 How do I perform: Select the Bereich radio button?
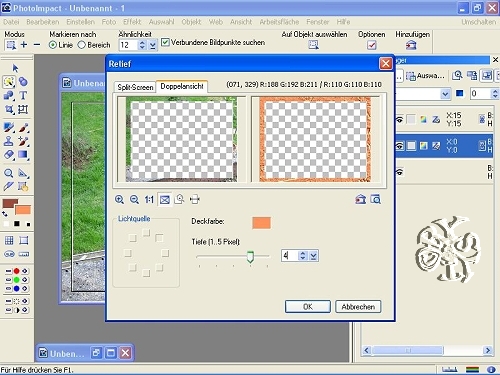[81, 45]
